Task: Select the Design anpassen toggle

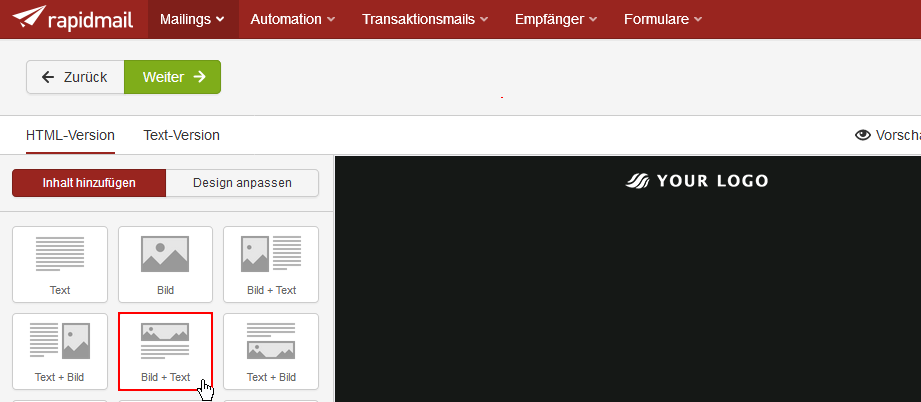Action: (x=242, y=183)
